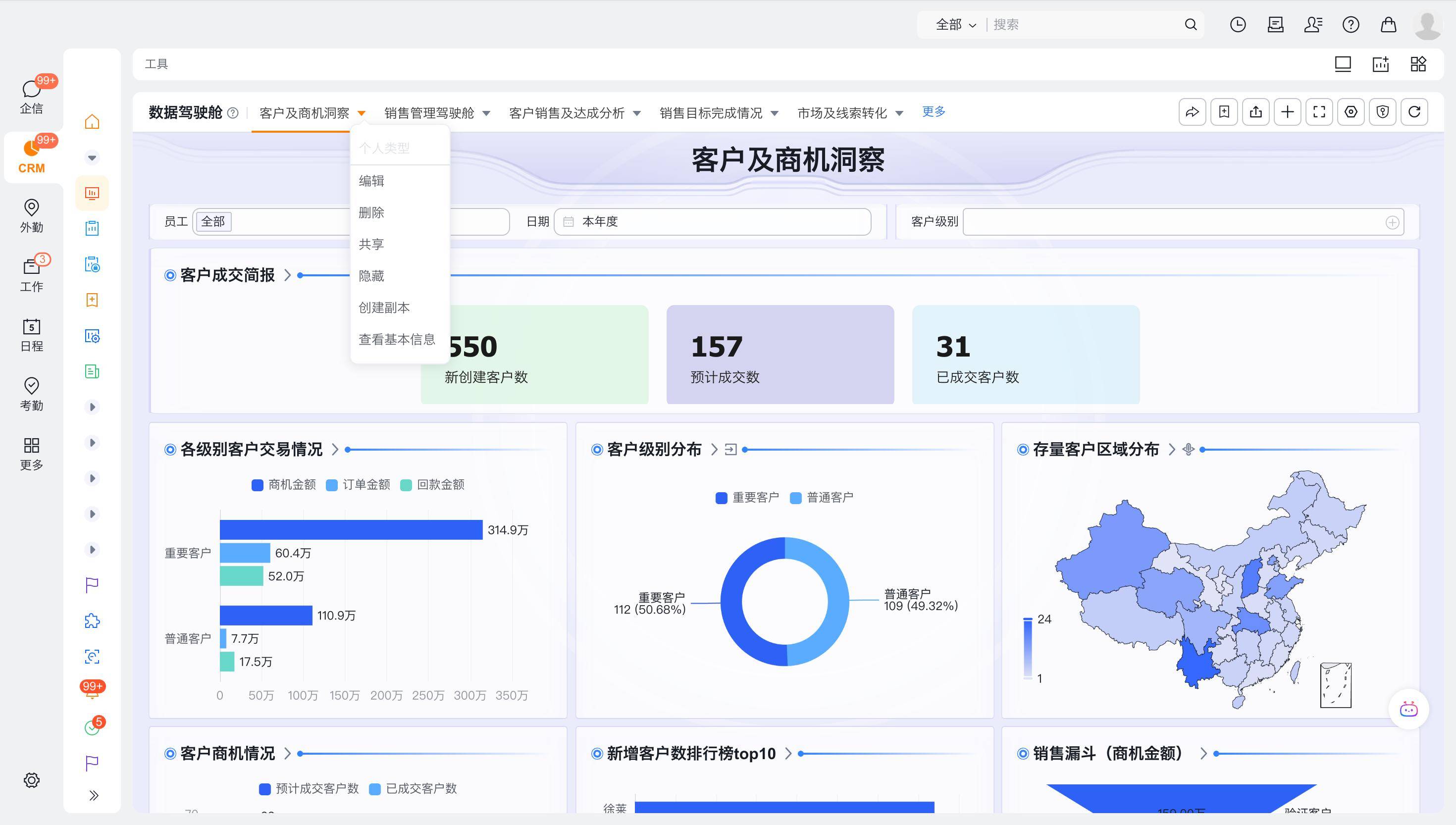Click the 157 预计成交数 card
The width and height of the screenshot is (1456, 825).
coord(780,354)
